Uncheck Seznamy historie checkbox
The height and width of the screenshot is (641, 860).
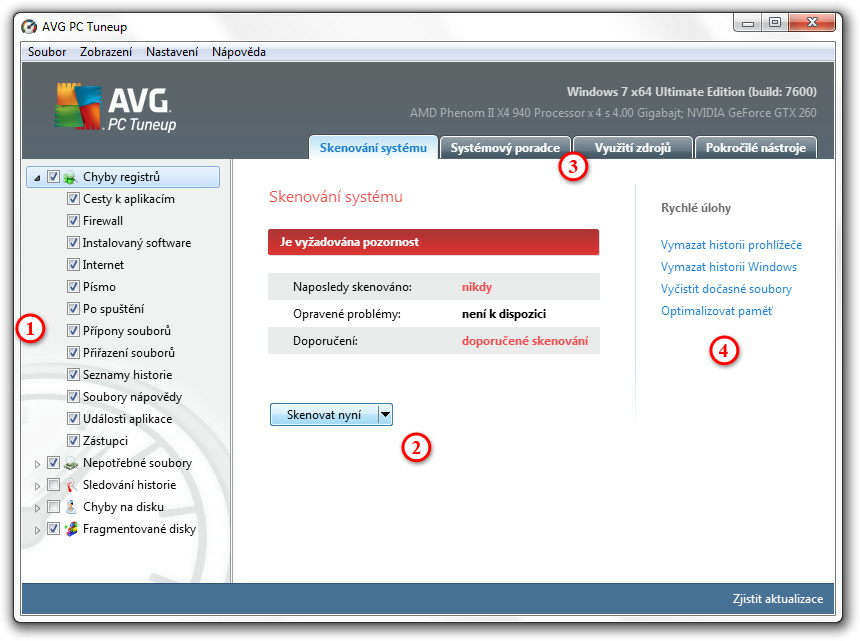pyautogui.click(x=73, y=375)
